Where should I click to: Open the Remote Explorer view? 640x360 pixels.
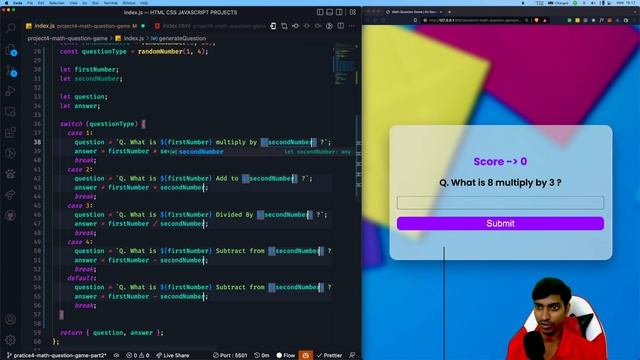tap(11, 112)
